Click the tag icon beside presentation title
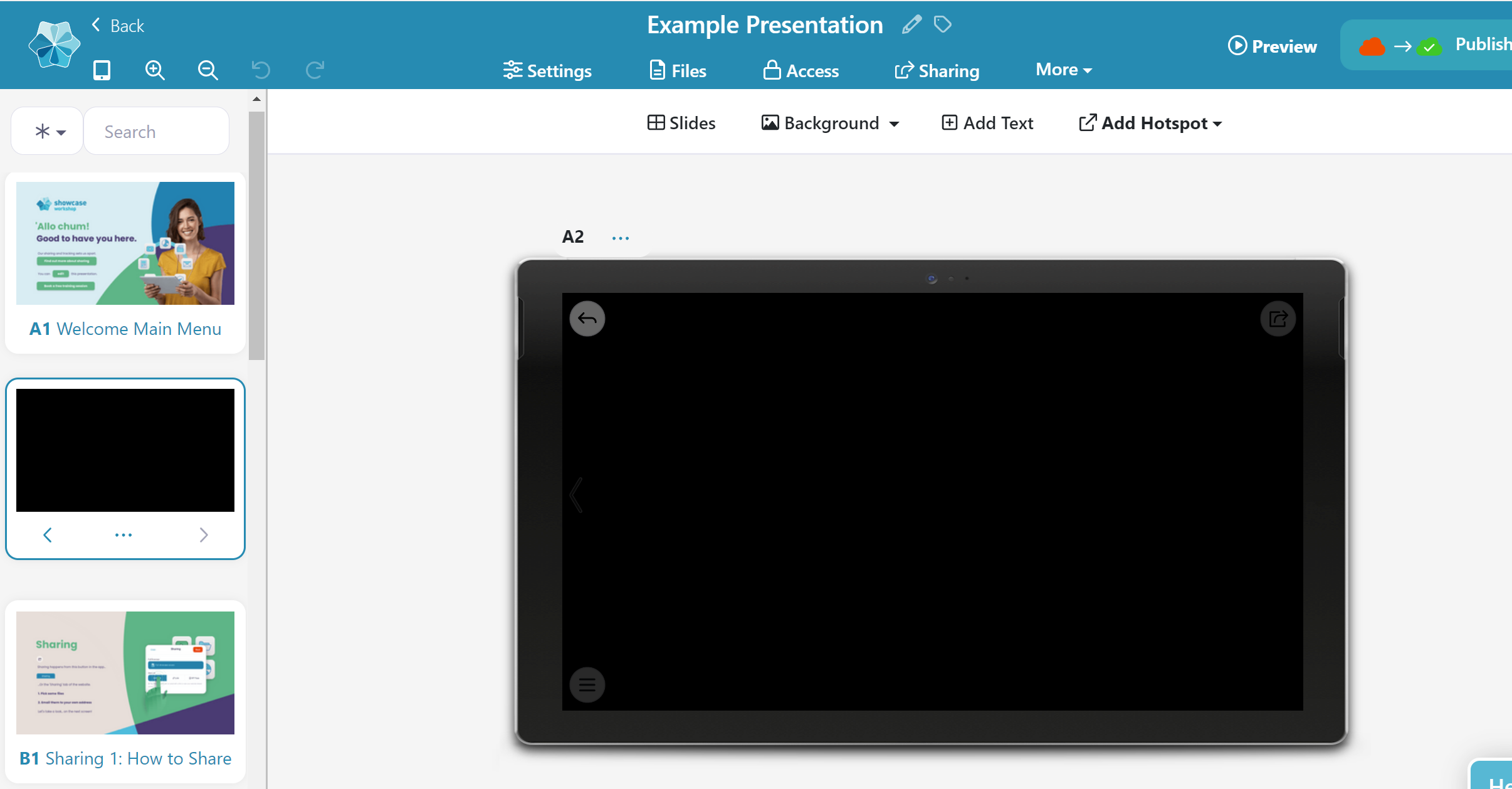Viewport: 1512px width, 789px height. point(942,25)
